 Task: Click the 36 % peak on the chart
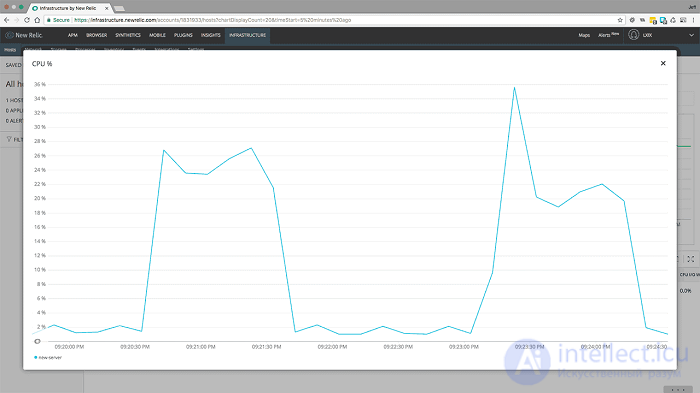[514, 88]
